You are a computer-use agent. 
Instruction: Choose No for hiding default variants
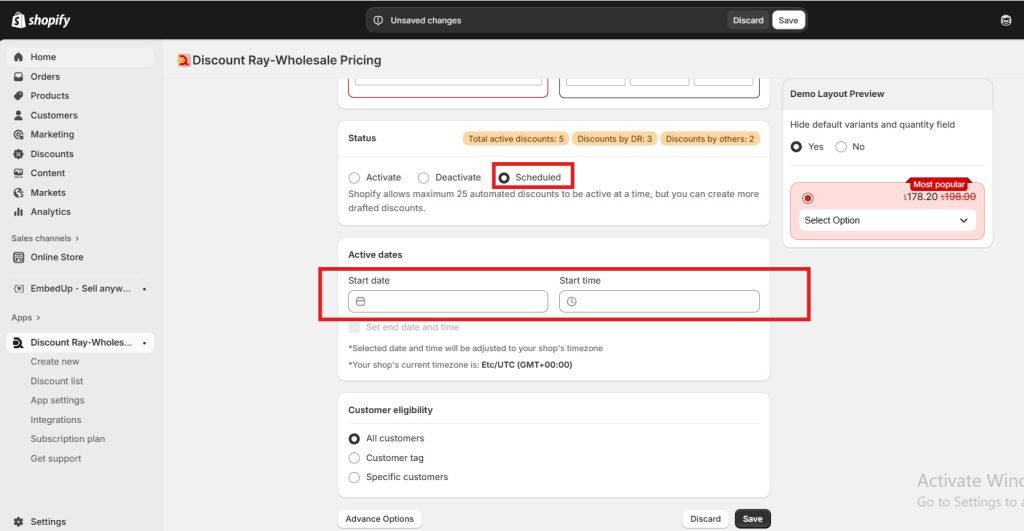tap(841, 147)
